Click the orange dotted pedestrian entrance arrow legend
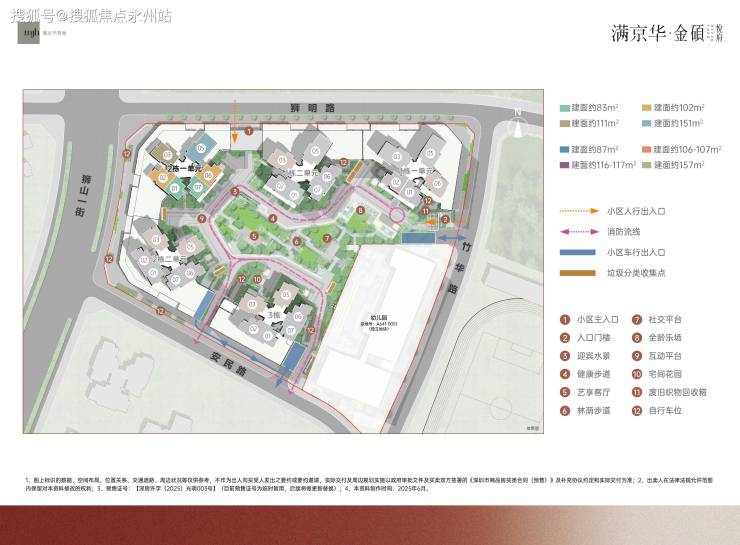740x545 pixels. point(577,211)
